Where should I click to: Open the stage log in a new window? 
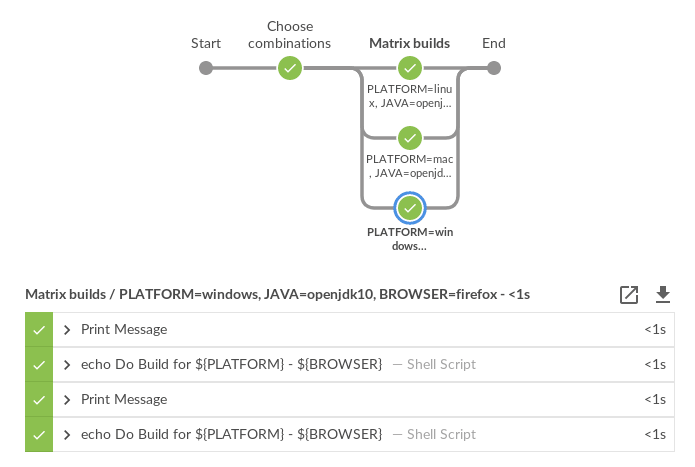tap(629, 294)
